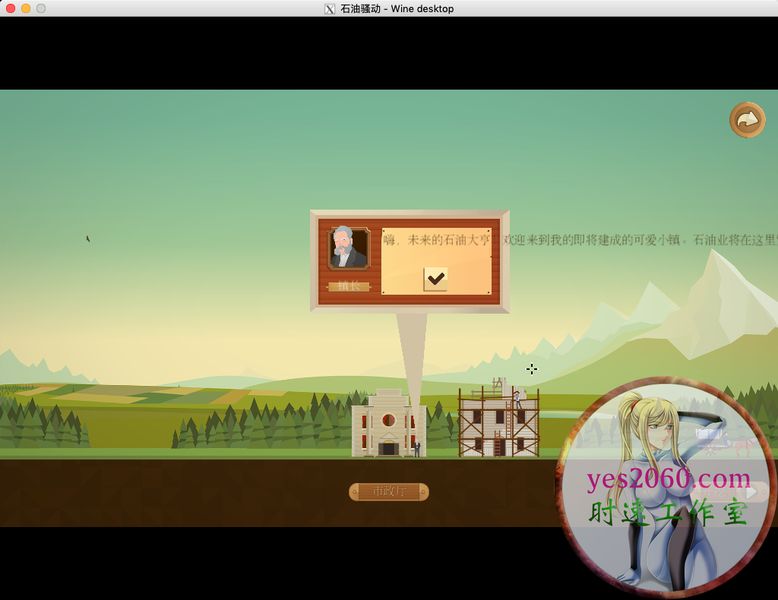The height and width of the screenshot is (600, 778).
Task: Click the 镇长 name plate under portrait
Action: click(x=348, y=286)
